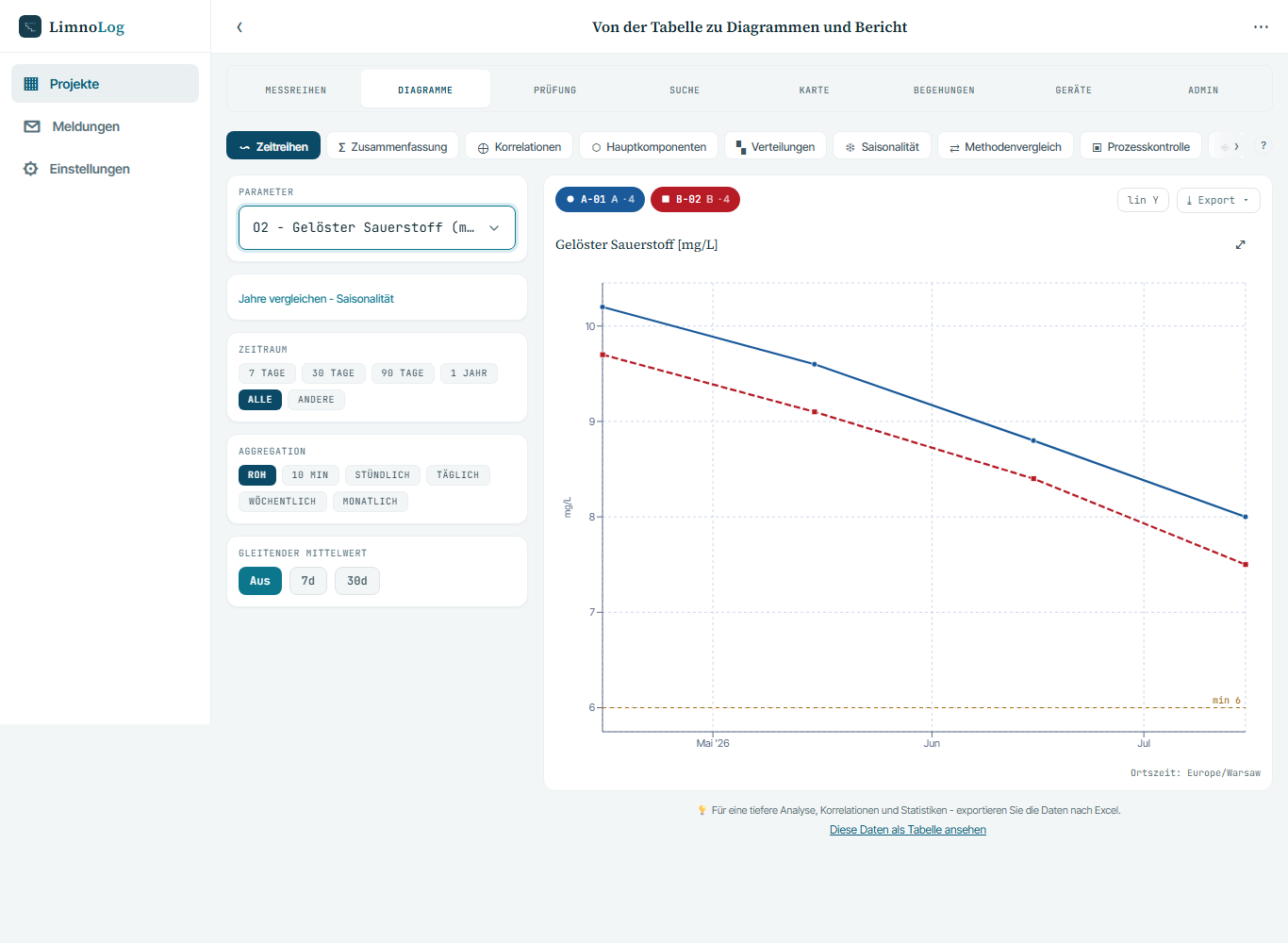Open the Prozesskontrolle view
The image size is (1288, 943).
tap(1141, 146)
